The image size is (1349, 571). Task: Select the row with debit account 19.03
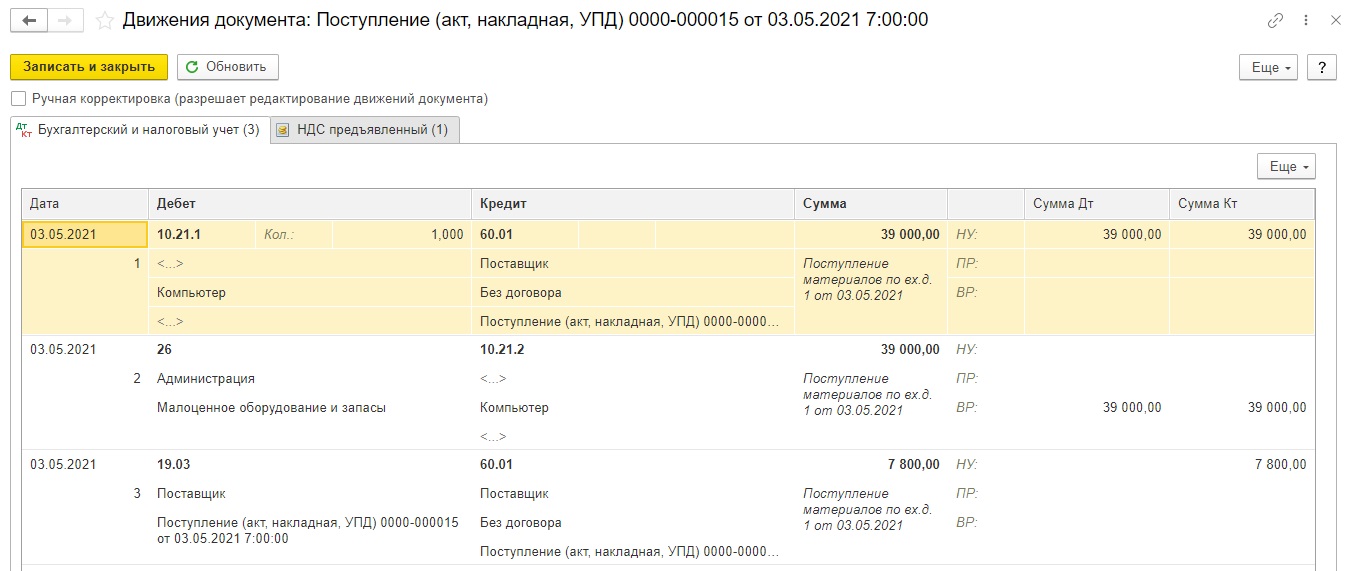click(668, 508)
